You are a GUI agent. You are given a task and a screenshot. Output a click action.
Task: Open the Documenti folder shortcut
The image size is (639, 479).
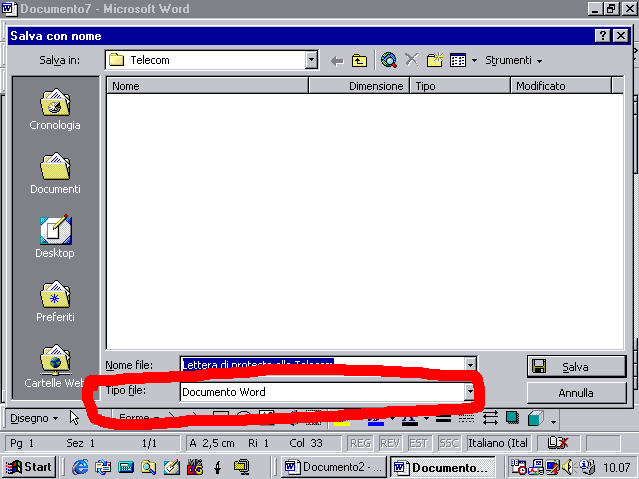(55, 174)
